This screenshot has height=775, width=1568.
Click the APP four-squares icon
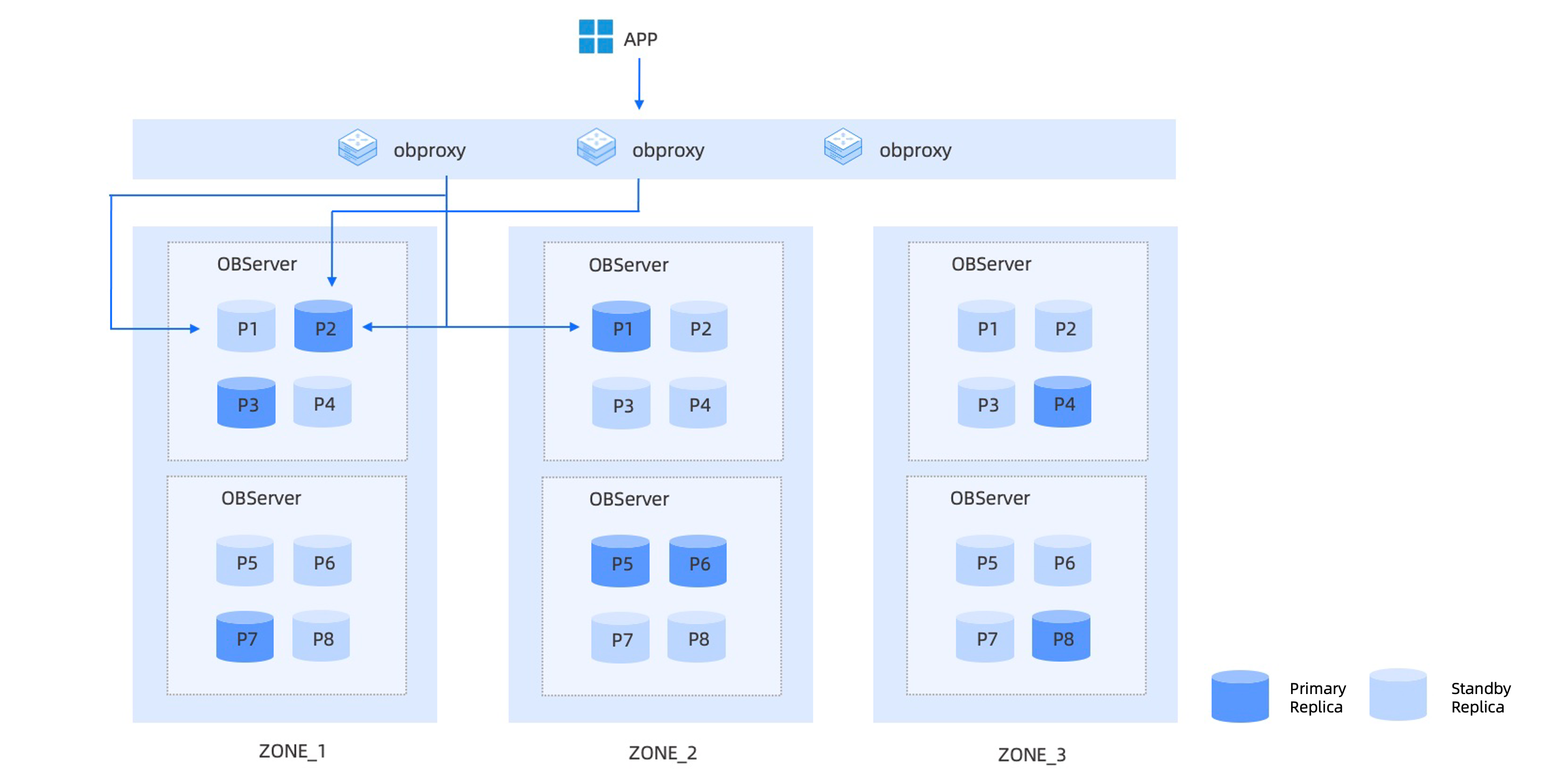click(595, 36)
